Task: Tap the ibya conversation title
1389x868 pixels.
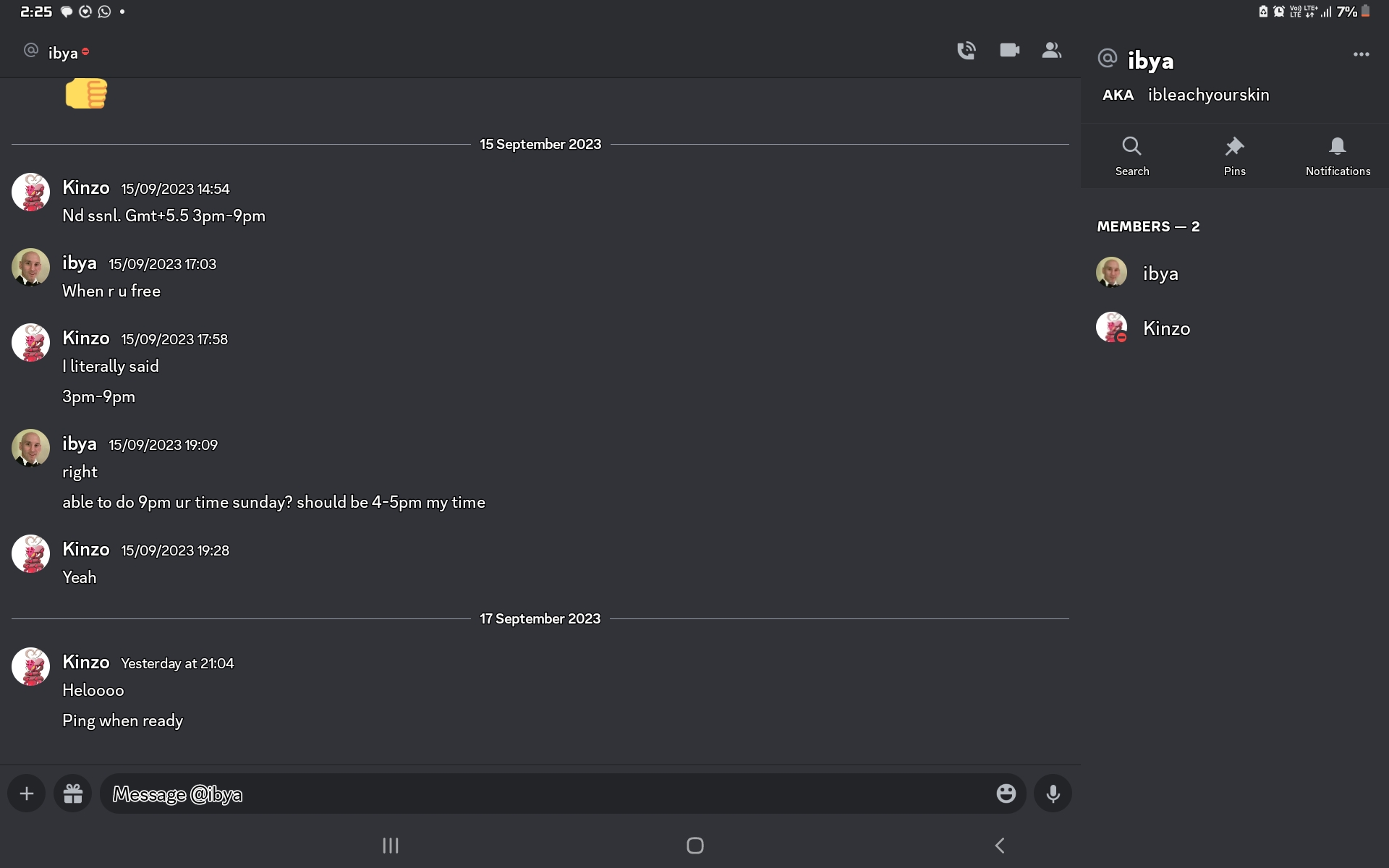Action: point(64,51)
